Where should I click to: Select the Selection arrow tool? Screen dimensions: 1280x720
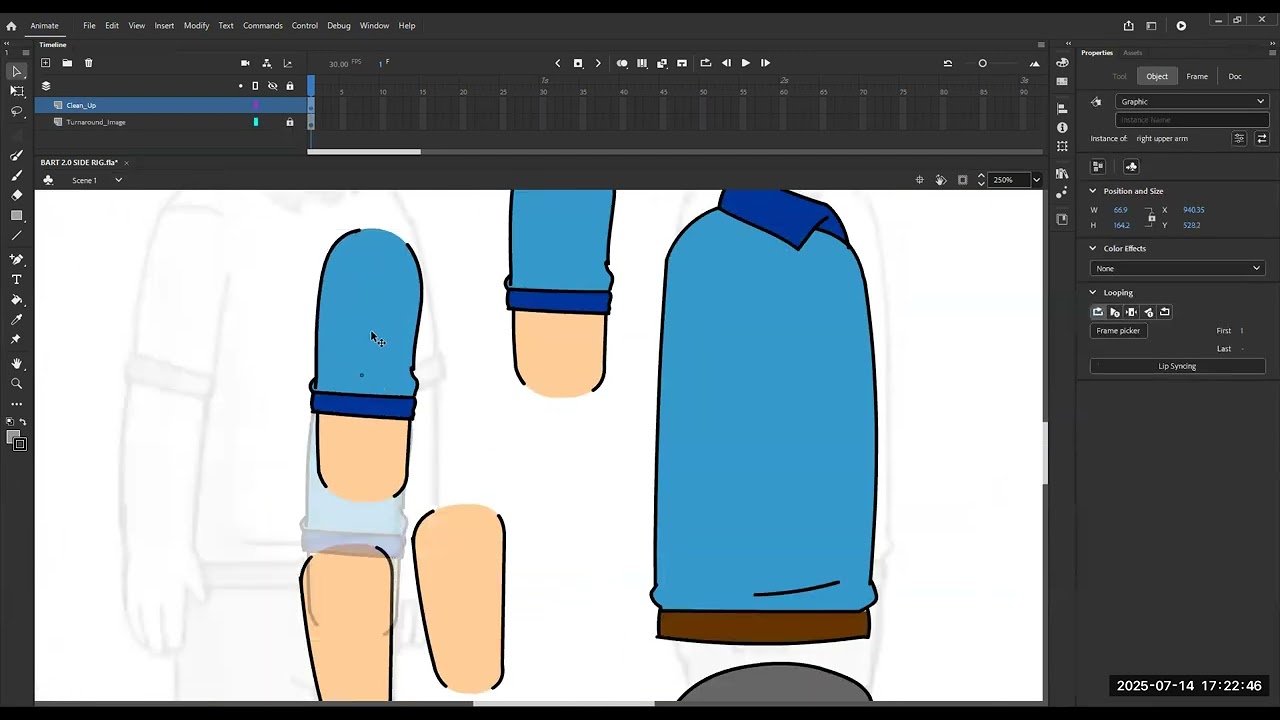tap(17, 71)
